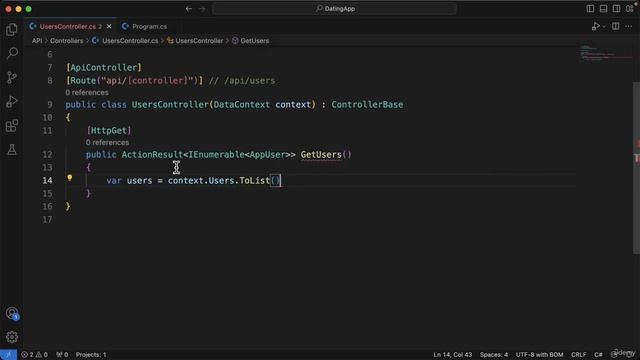Open the run button dropdown arrow

click(x=604, y=27)
